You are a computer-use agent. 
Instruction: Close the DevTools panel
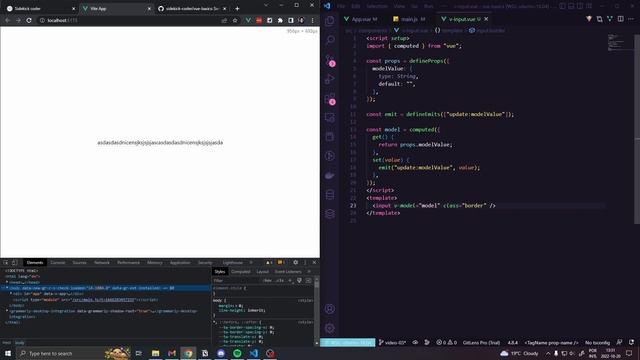click(314, 262)
